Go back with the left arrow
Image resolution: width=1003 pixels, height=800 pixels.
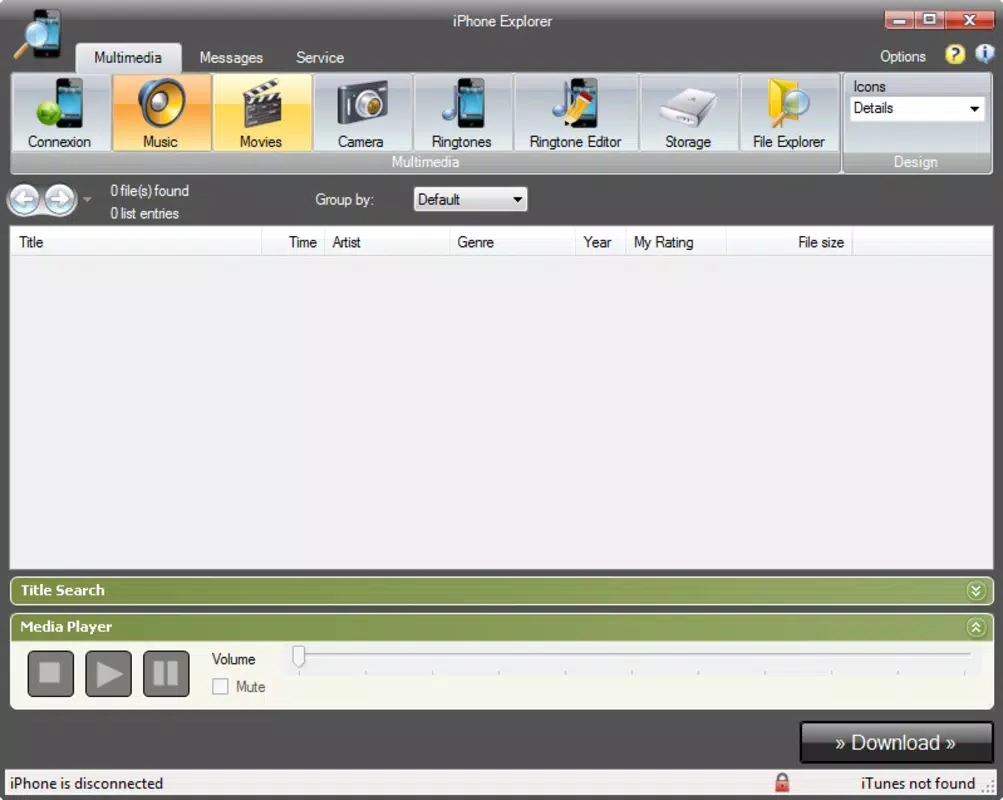24,200
